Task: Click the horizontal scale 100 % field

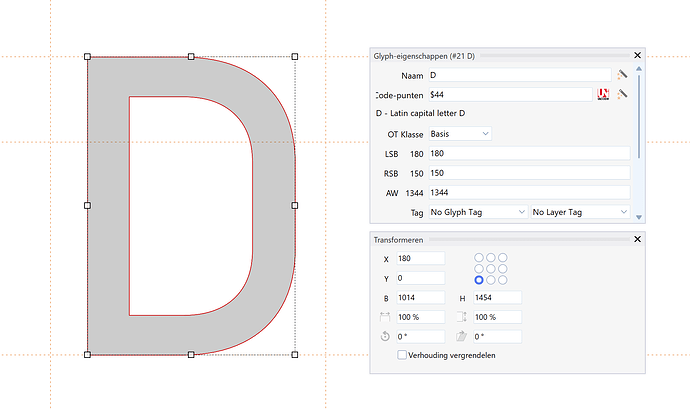Action: click(x=421, y=317)
